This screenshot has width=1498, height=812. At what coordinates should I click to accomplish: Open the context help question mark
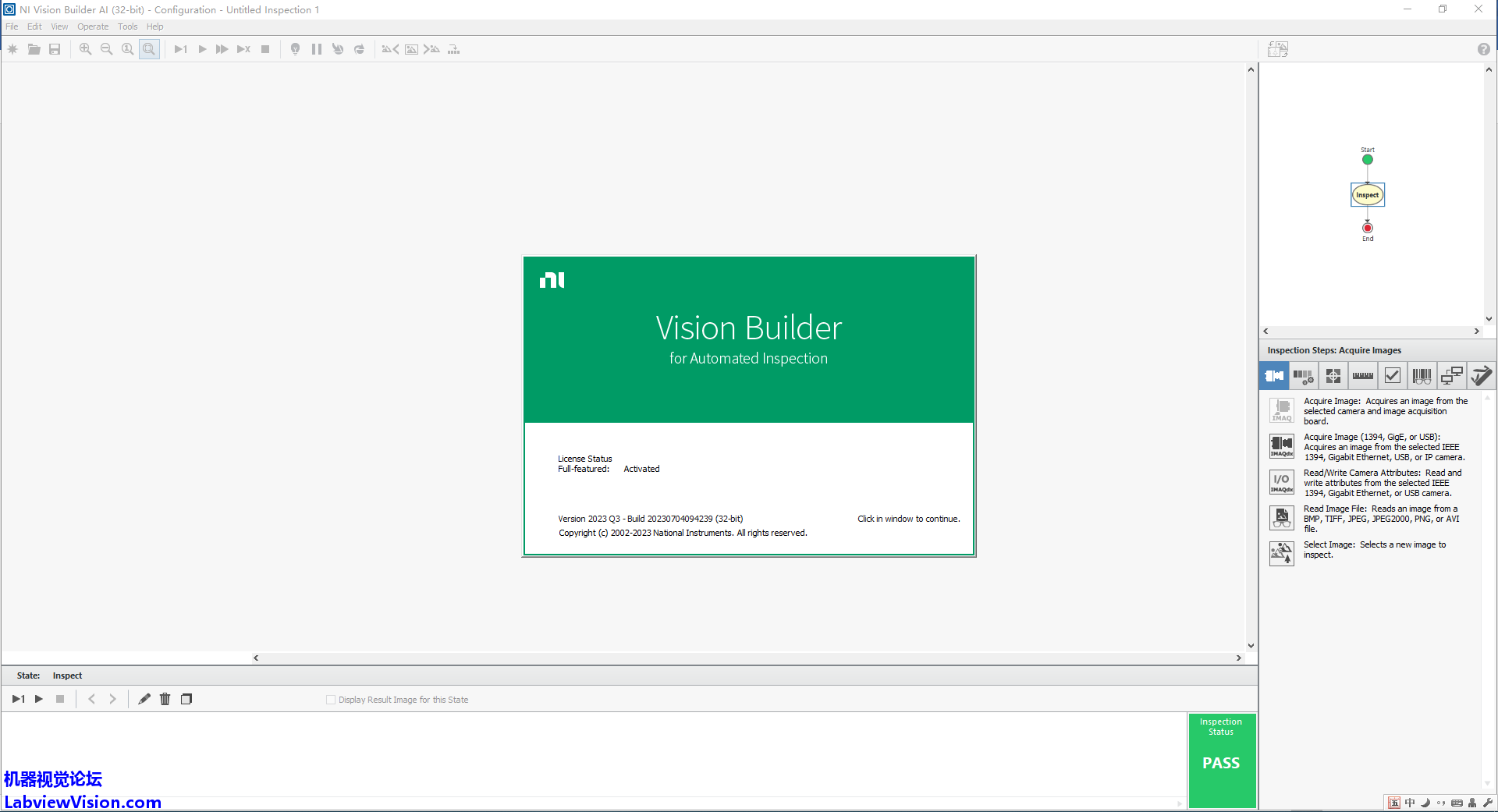coord(1483,49)
